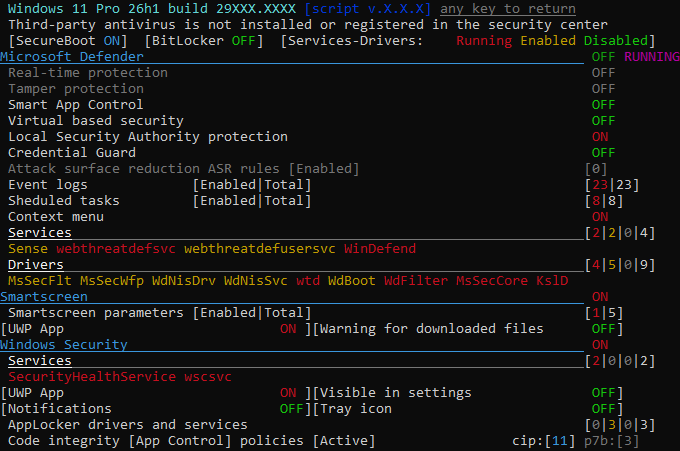Click the Drivers count [4|5|0|9]

(x=620, y=265)
